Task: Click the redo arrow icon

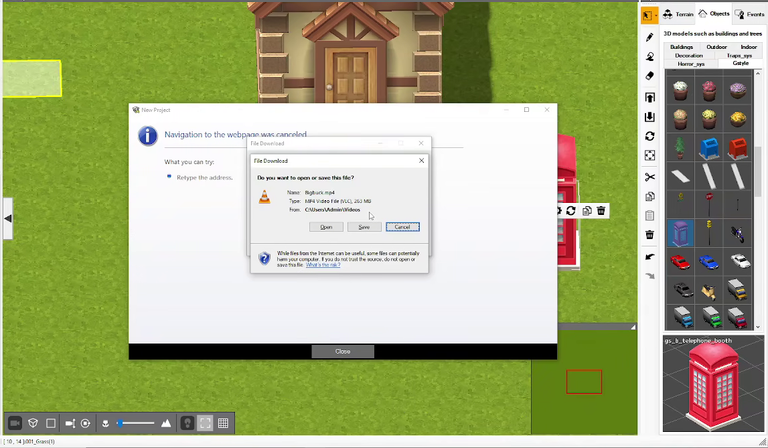Action: pyautogui.click(x=649, y=276)
